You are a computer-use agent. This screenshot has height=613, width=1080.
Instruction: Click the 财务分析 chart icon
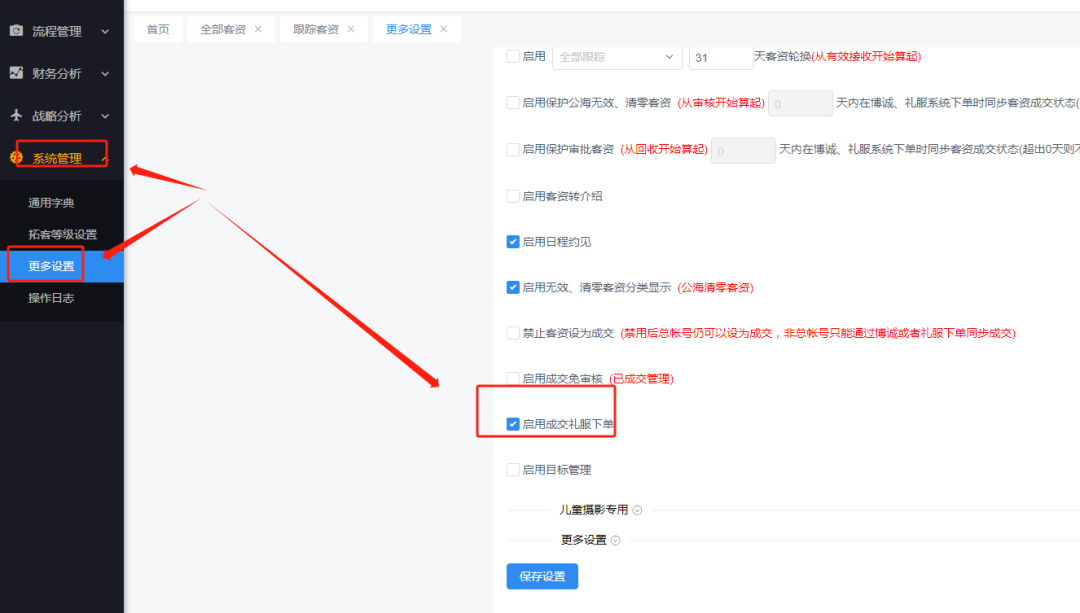(14, 72)
